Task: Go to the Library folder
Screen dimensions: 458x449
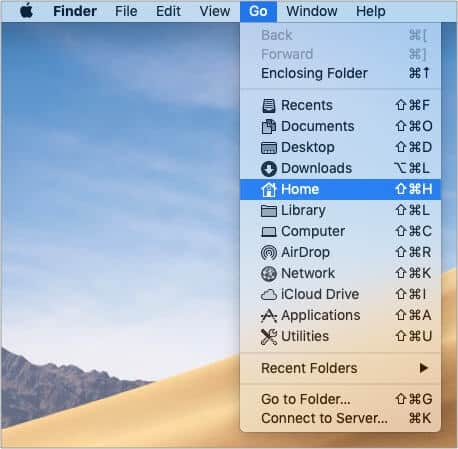Action: (340, 210)
